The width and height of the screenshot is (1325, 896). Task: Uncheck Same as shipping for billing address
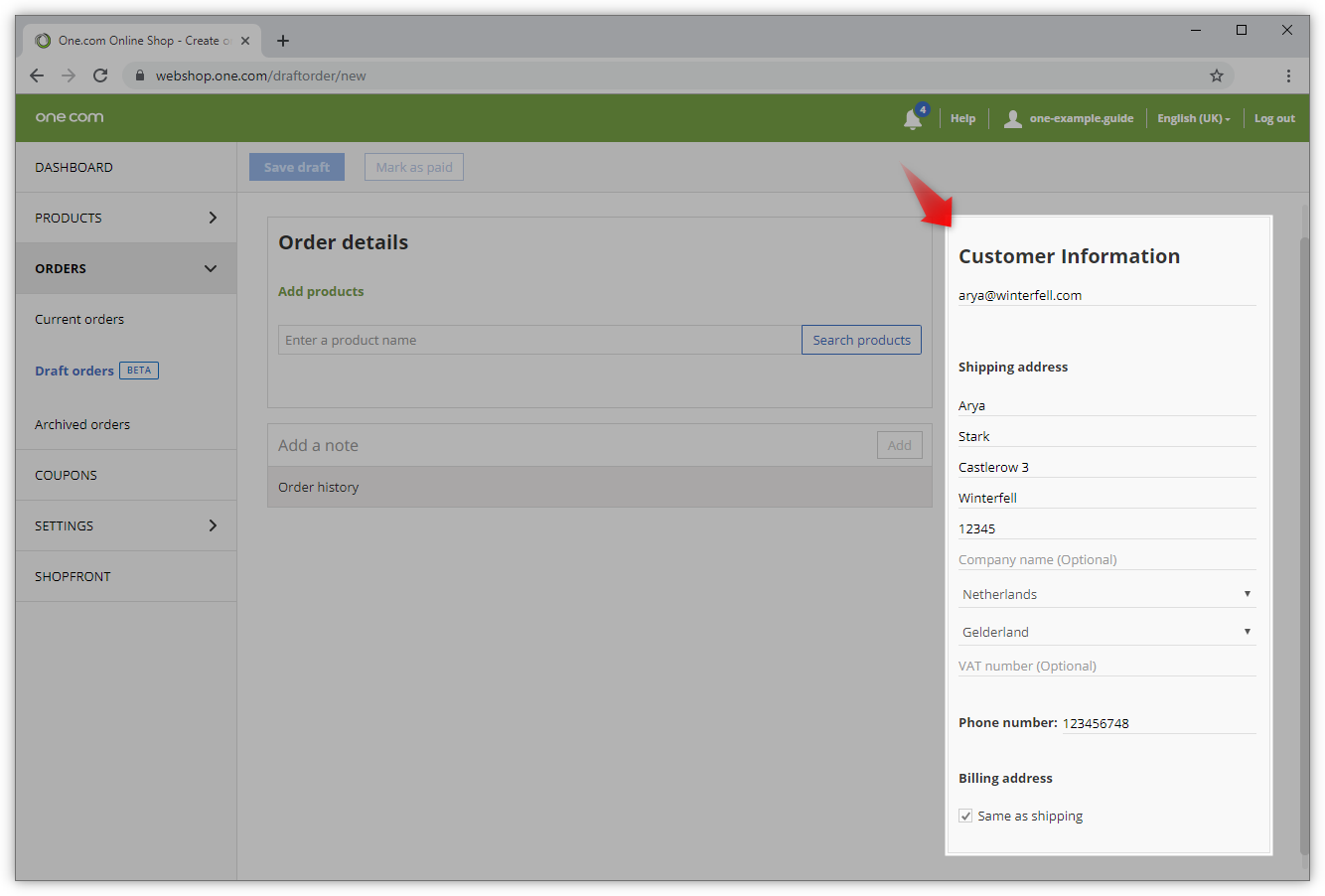pyautogui.click(x=964, y=815)
